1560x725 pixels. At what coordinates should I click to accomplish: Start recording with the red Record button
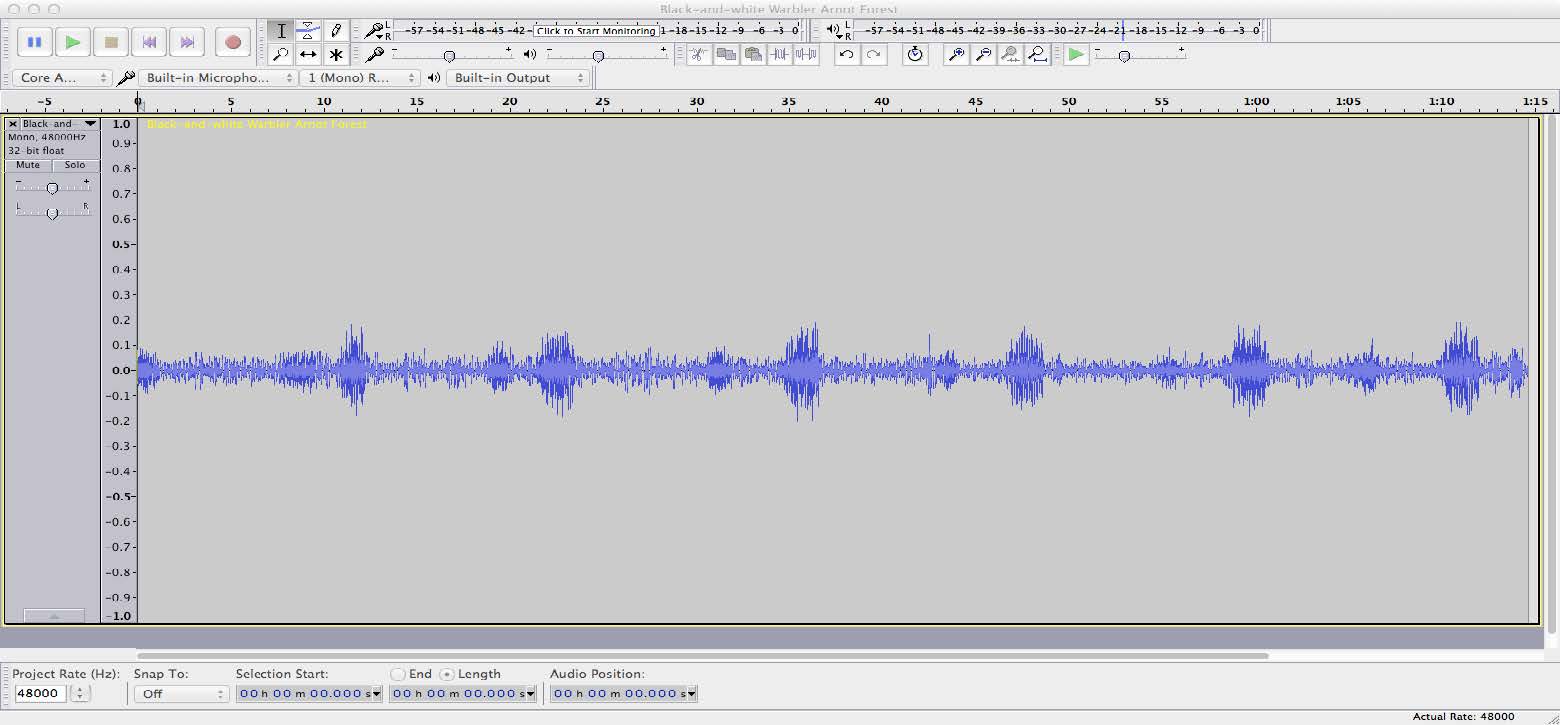point(233,42)
